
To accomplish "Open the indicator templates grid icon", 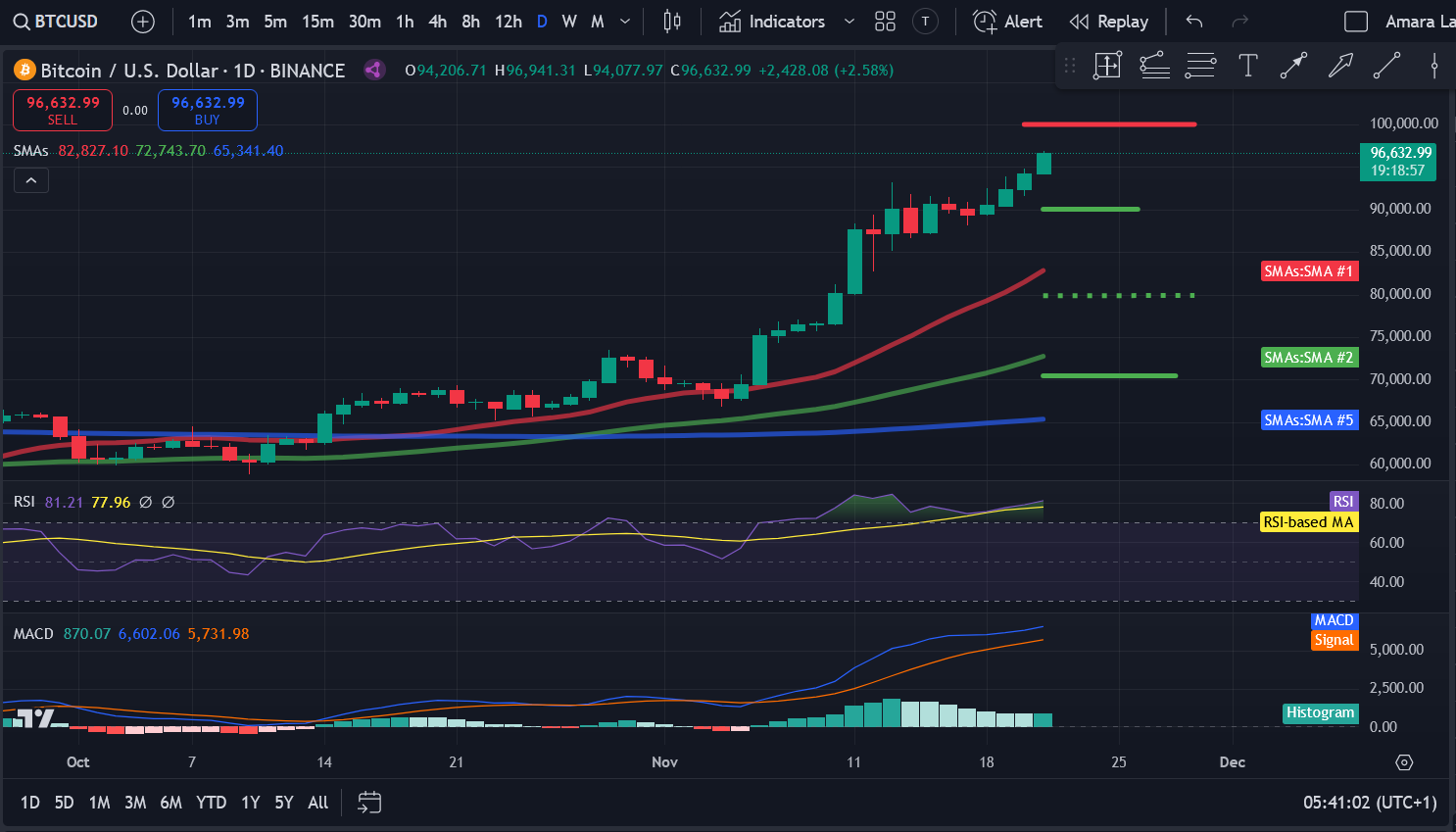I will (885, 22).
